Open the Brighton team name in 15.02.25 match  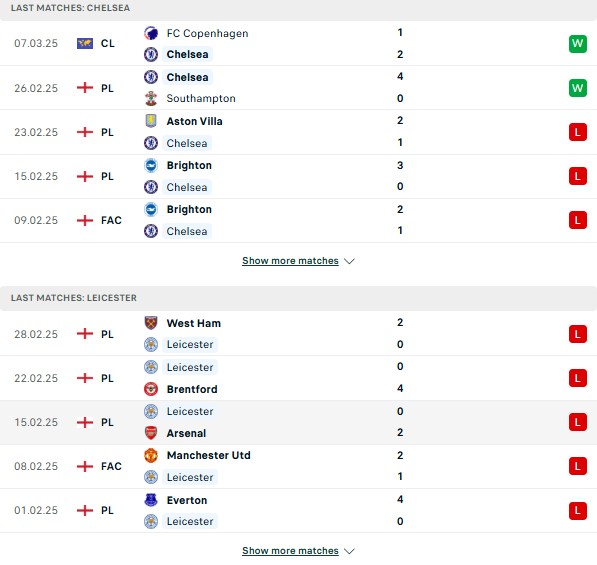189,165
